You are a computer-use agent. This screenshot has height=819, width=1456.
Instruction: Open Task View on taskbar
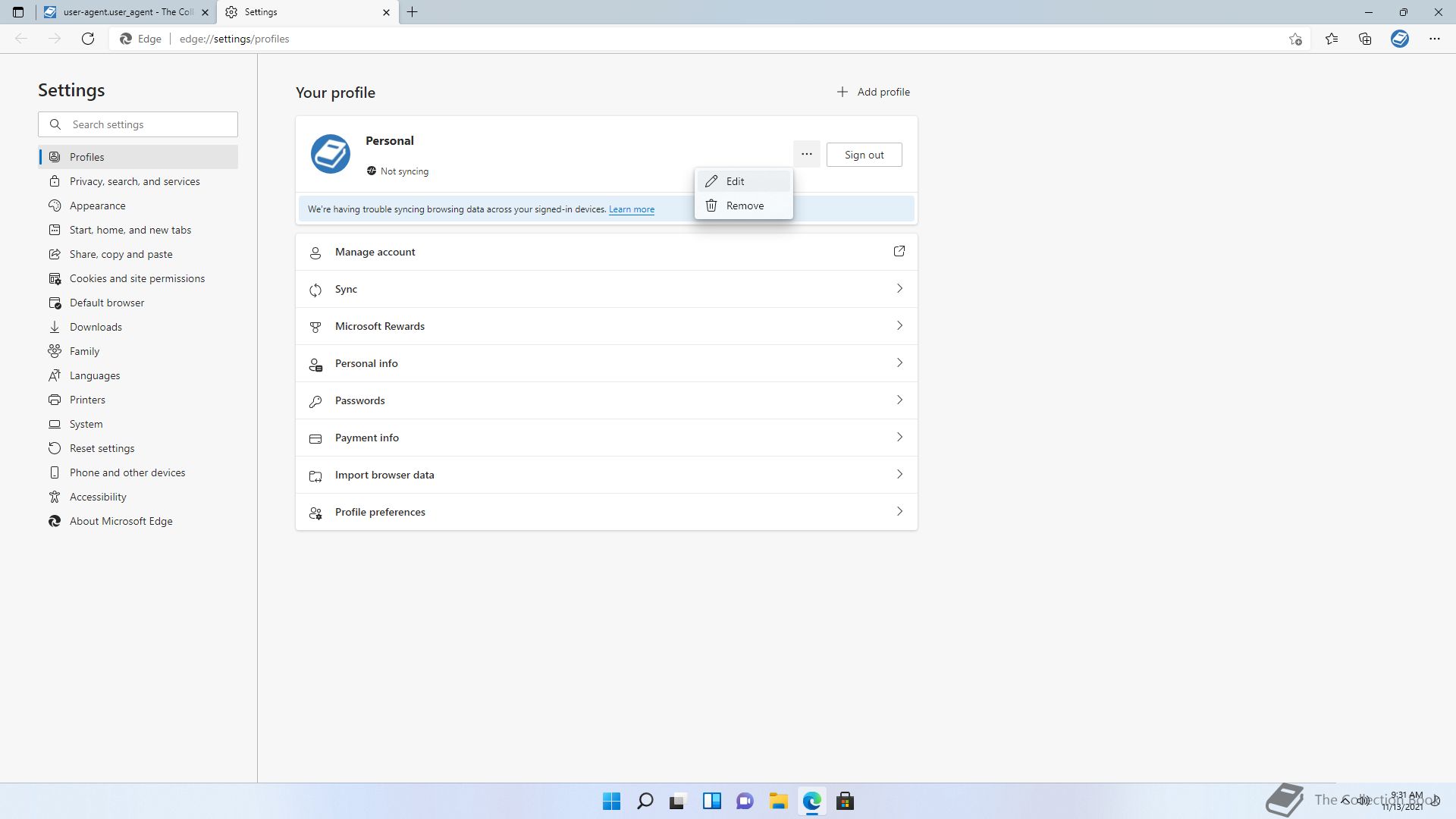click(x=678, y=801)
